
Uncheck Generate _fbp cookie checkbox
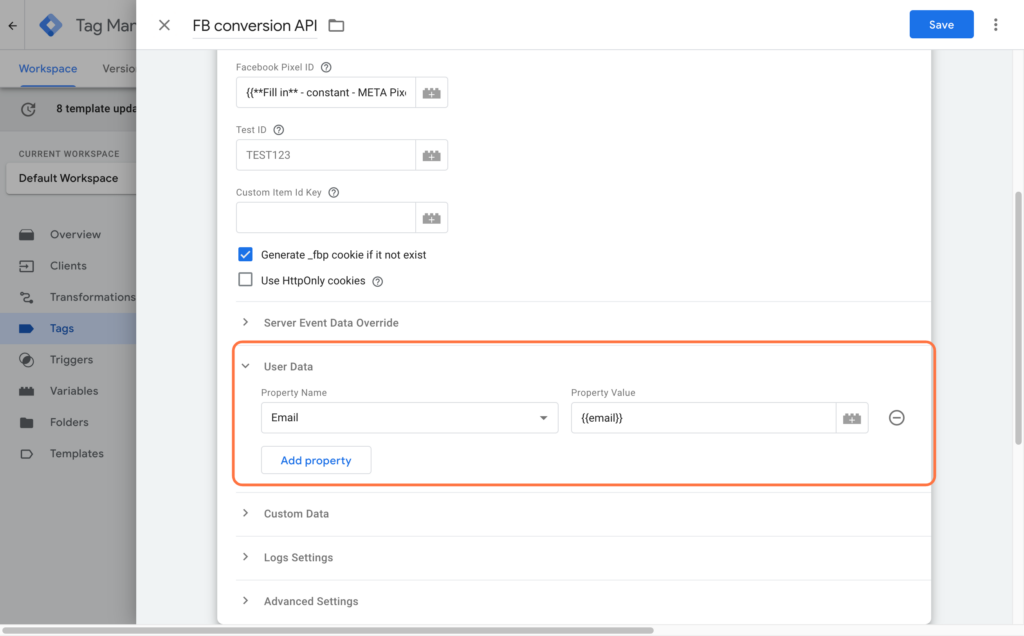click(246, 254)
